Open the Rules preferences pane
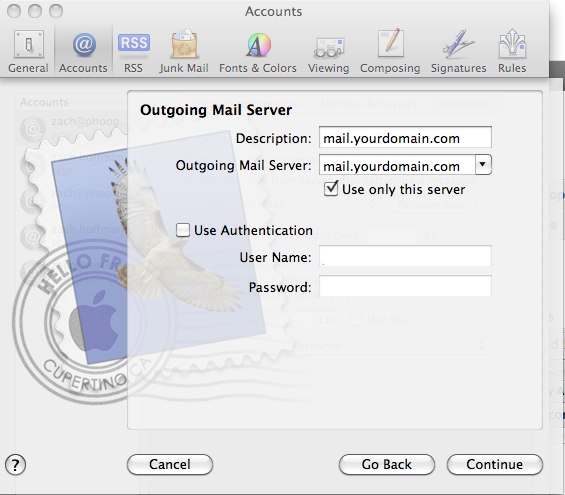The image size is (565, 495). click(x=512, y=51)
